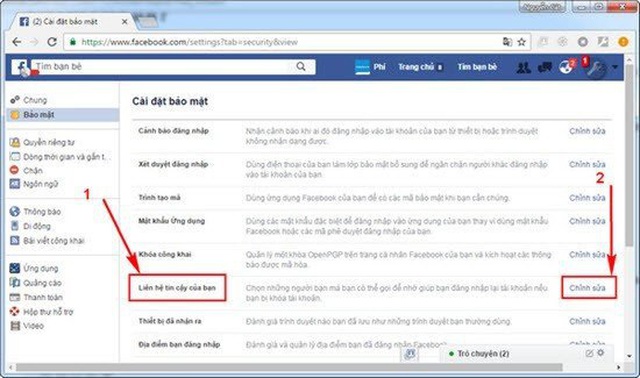640x378 pixels.
Task: Open the Phí profile link
Action: coord(370,67)
